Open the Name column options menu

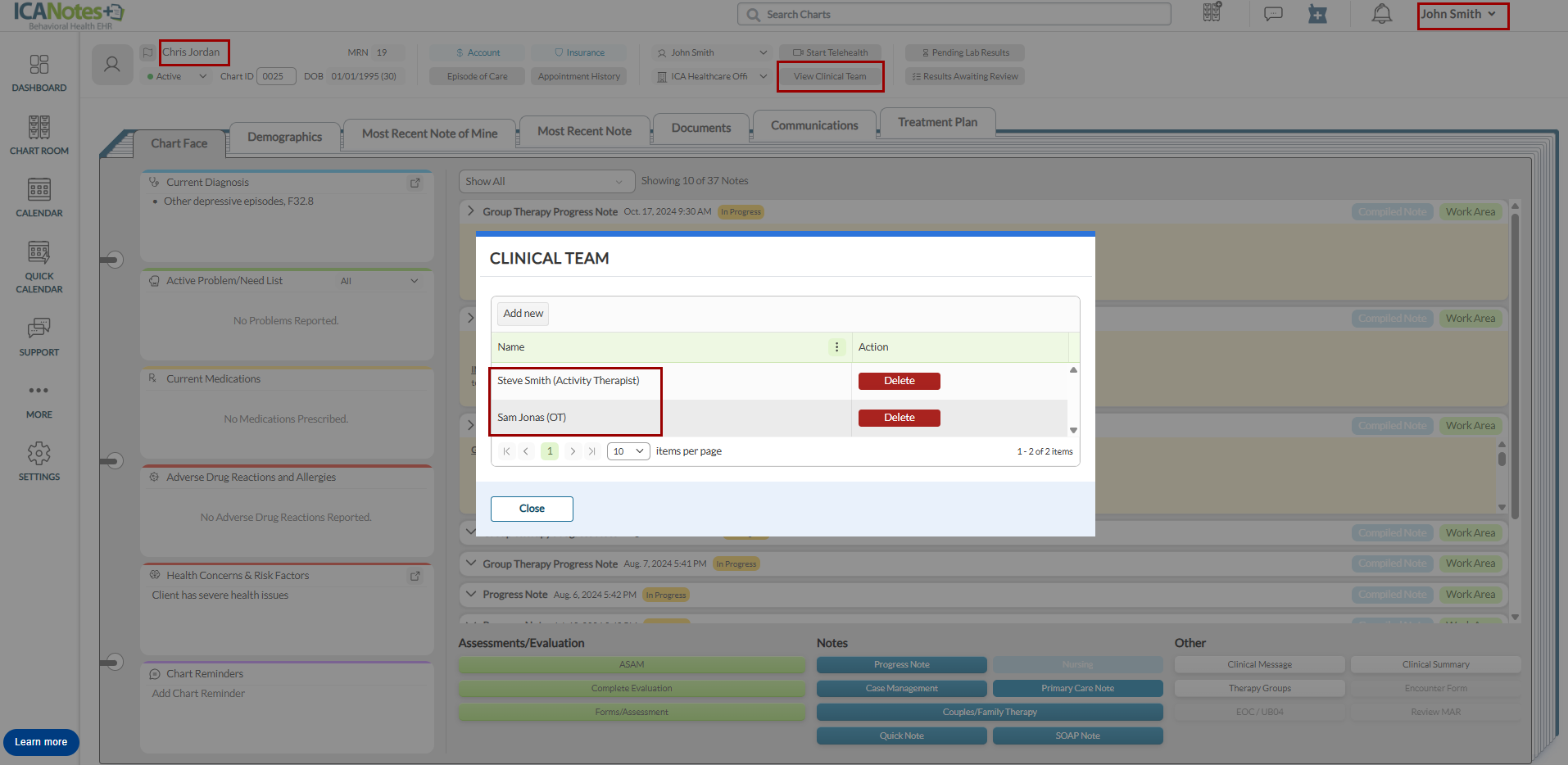click(x=836, y=347)
